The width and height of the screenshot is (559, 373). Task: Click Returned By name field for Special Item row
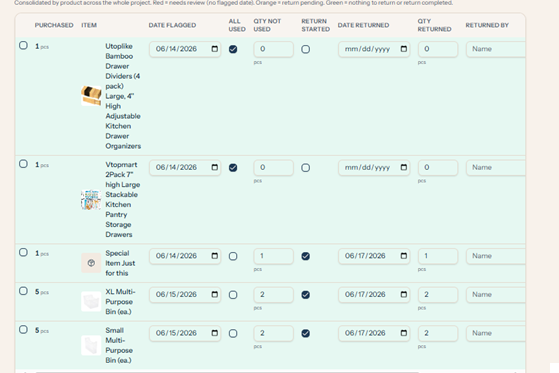pyautogui.click(x=496, y=256)
